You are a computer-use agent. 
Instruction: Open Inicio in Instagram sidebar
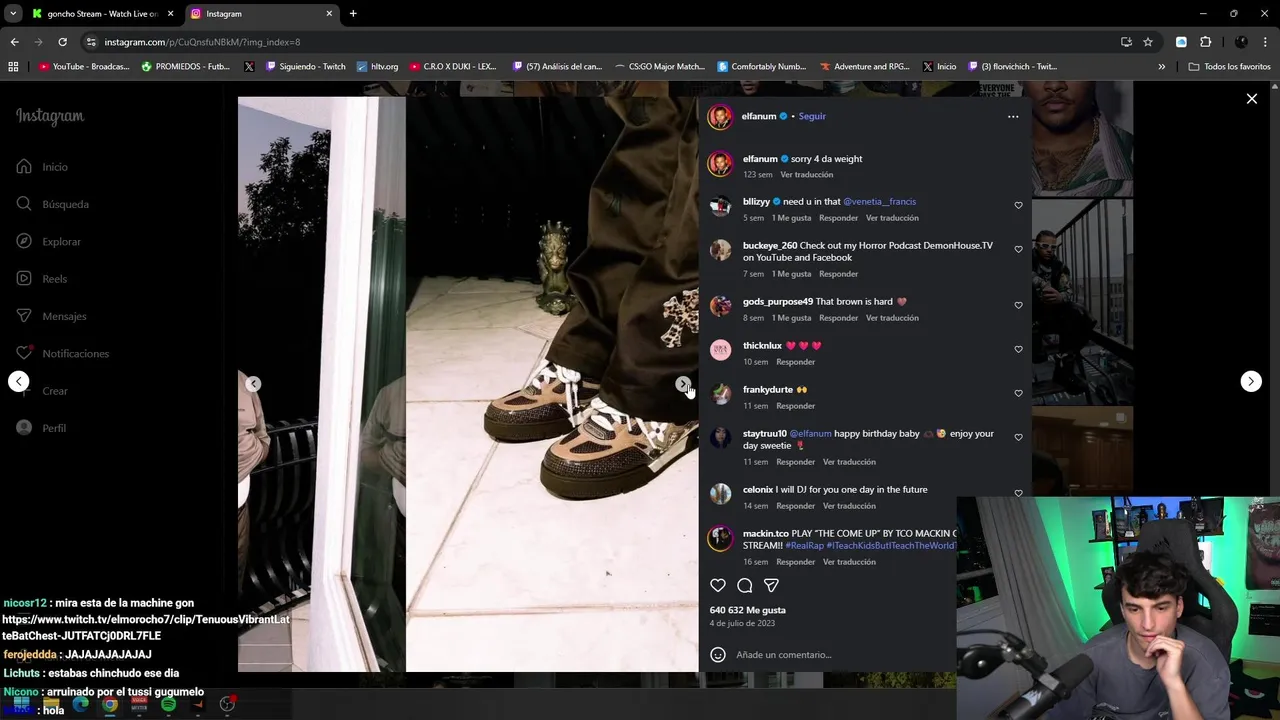pos(42,167)
